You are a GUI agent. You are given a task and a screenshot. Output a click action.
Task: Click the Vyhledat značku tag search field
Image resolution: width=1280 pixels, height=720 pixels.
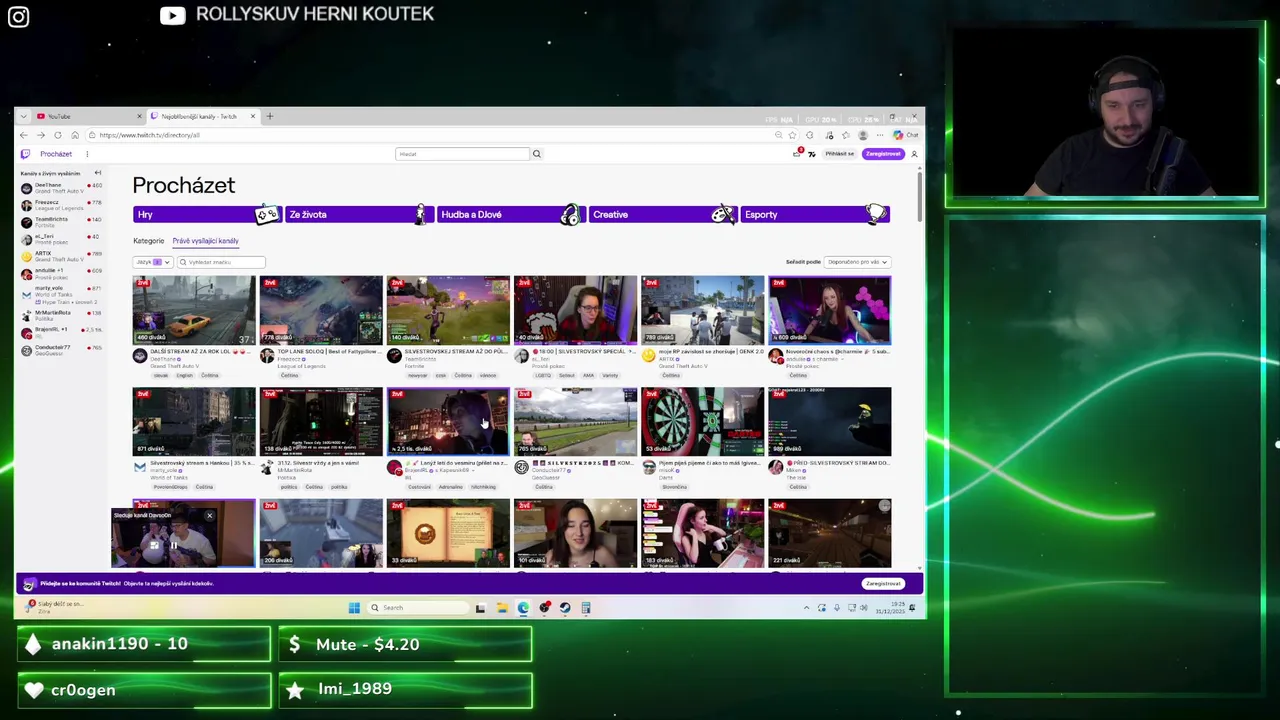pyautogui.click(x=221, y=262)
